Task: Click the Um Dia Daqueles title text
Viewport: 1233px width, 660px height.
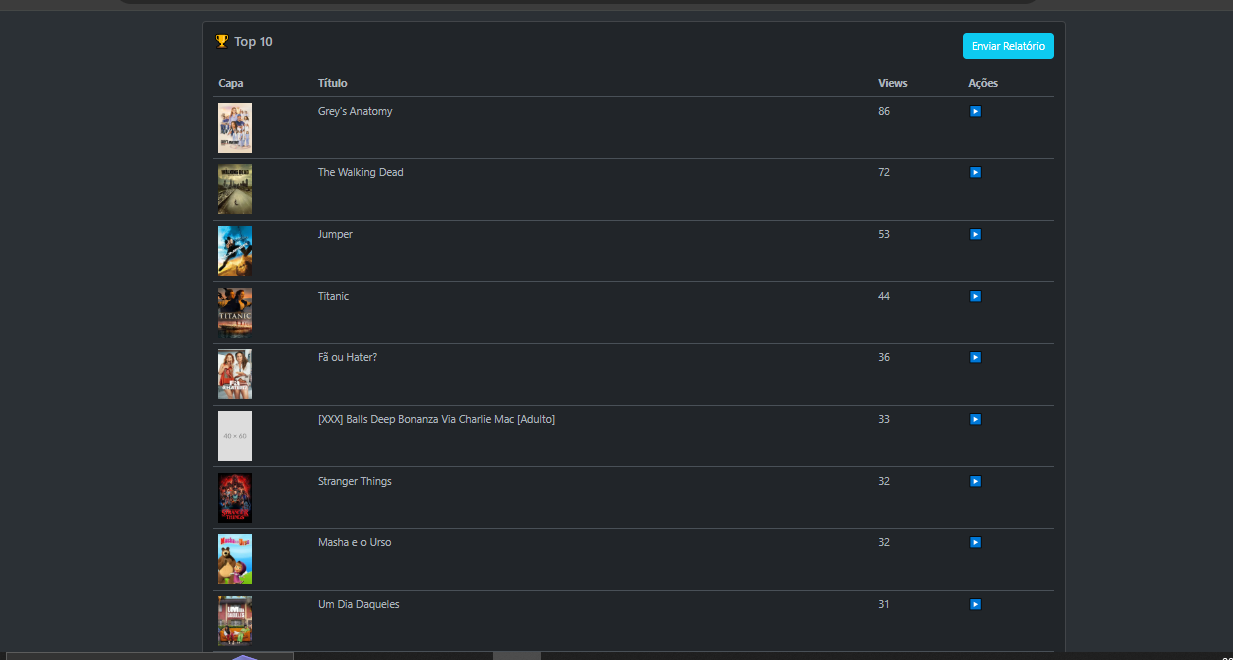Action: [358, 605]
